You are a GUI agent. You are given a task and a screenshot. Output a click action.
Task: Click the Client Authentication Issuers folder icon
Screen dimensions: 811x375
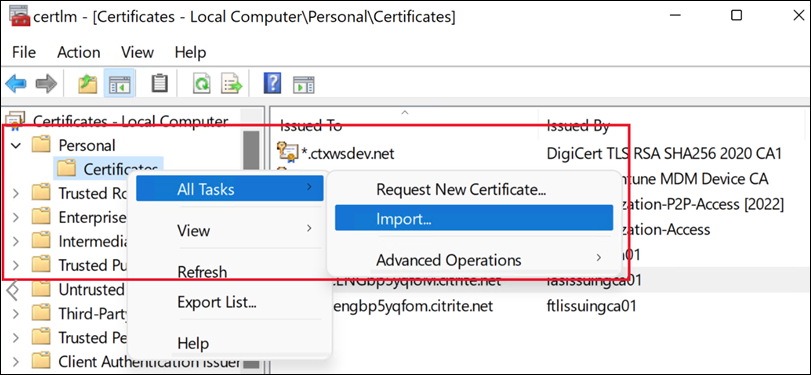click(x=41, y=361)
